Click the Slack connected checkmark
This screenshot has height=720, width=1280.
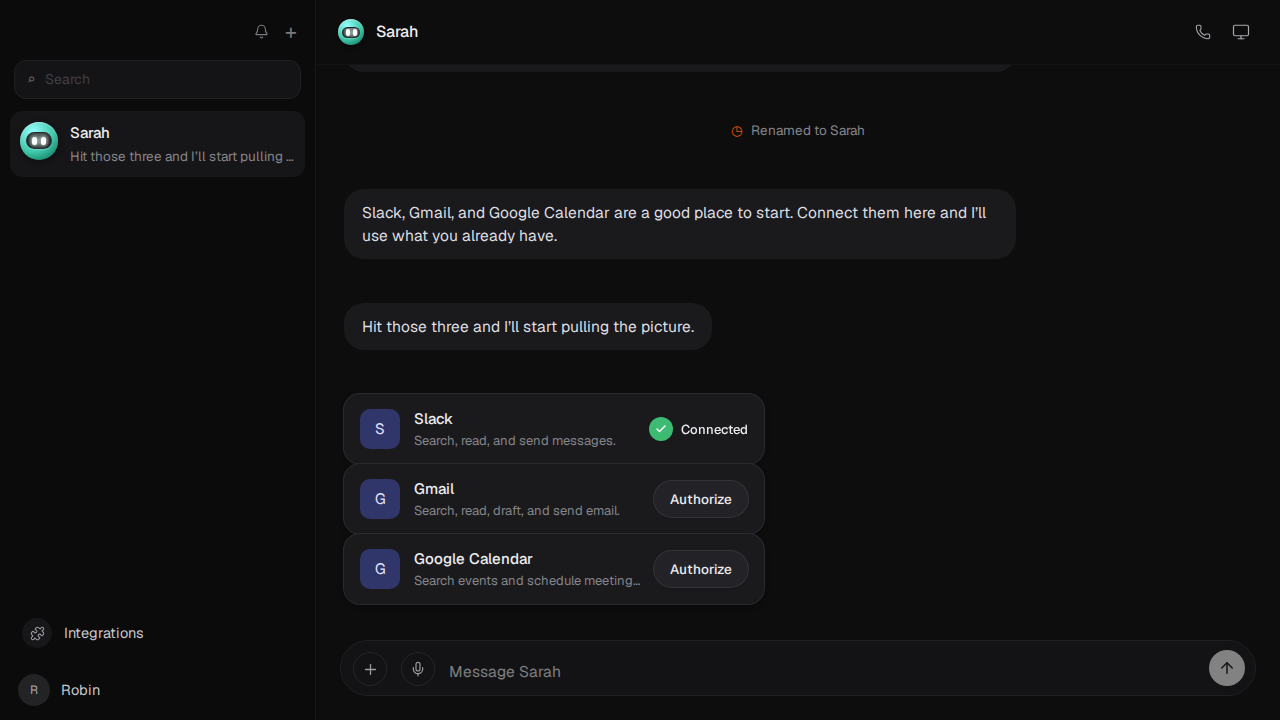coord(661,429)
